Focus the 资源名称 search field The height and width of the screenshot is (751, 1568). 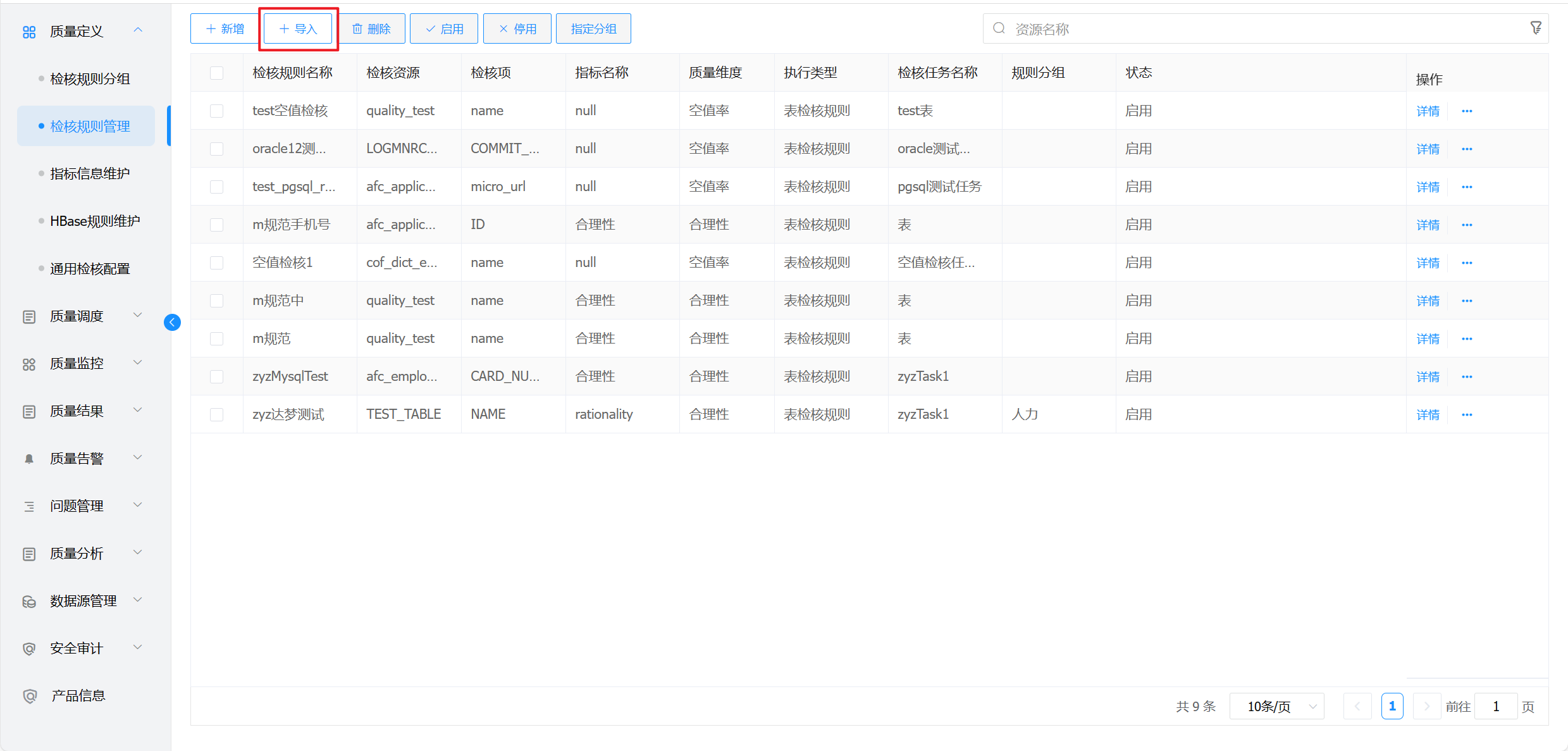click(1259, 29)
